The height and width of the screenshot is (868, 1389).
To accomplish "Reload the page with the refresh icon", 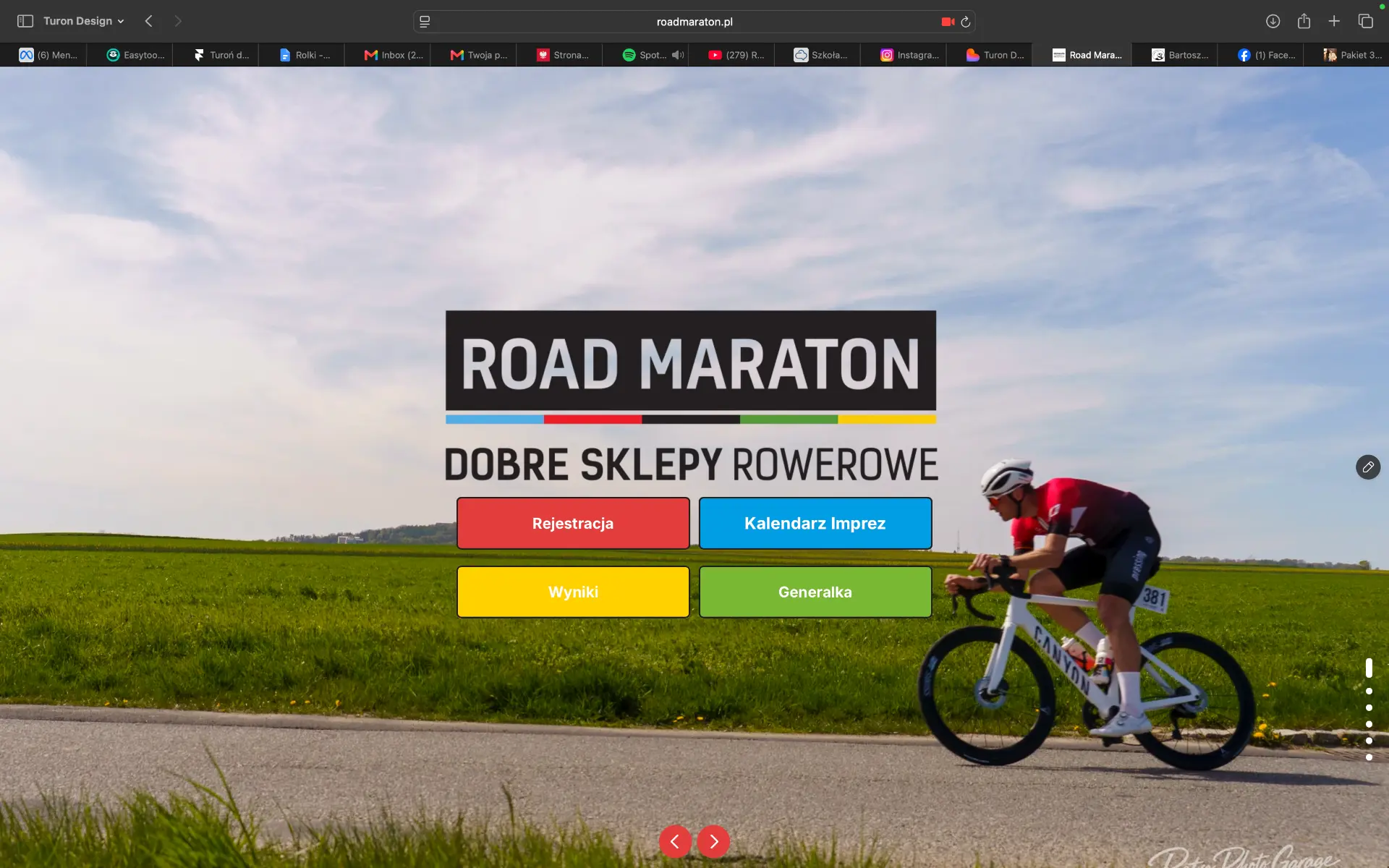I will tap(966, 22).
